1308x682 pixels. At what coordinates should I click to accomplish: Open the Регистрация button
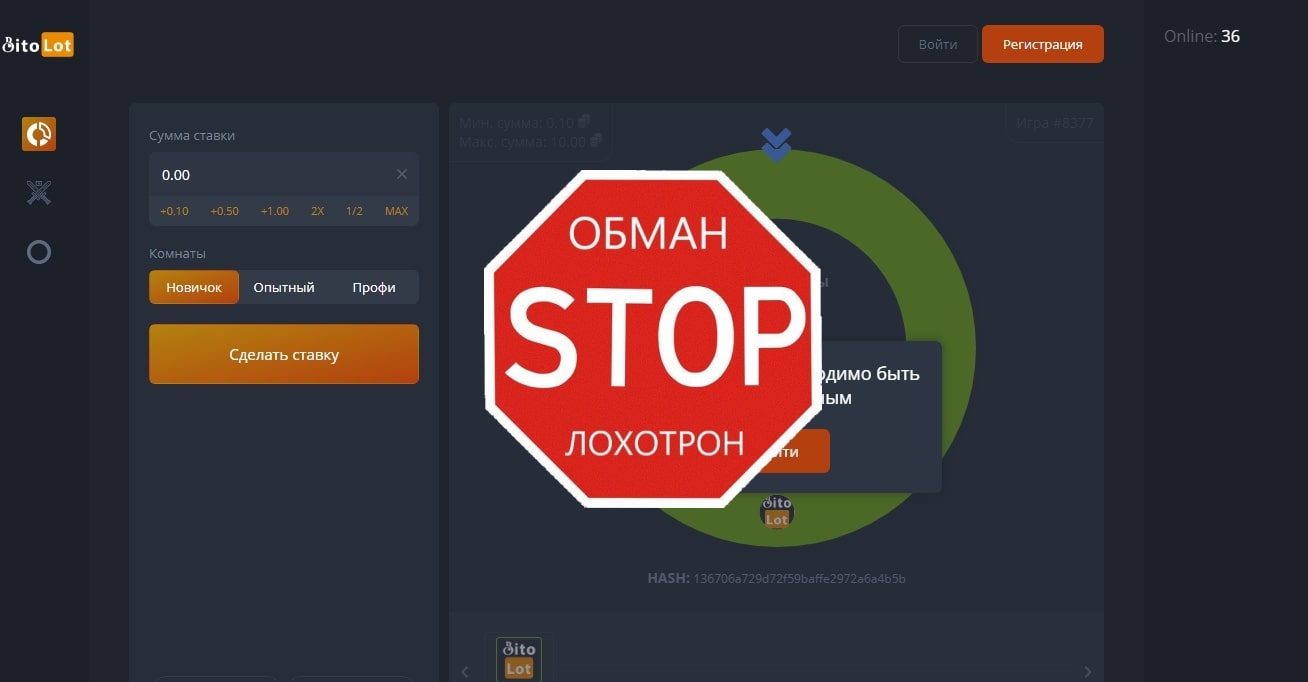(x=1043, y=44)
